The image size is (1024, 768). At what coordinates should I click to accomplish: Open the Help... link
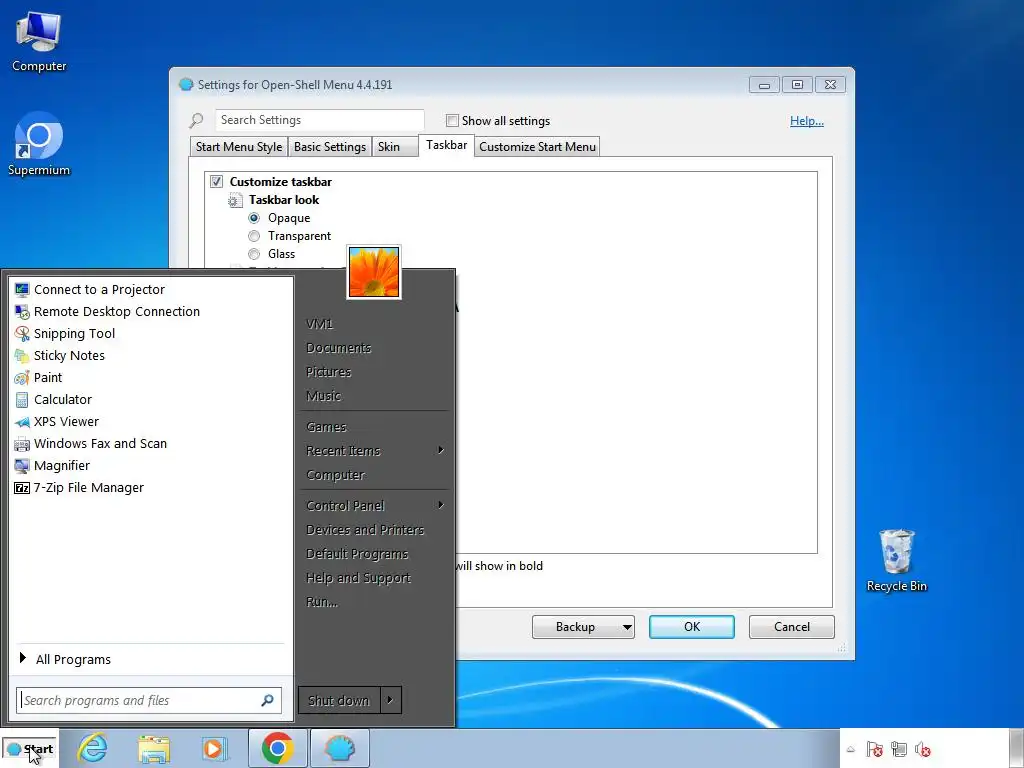click(807, 121)
